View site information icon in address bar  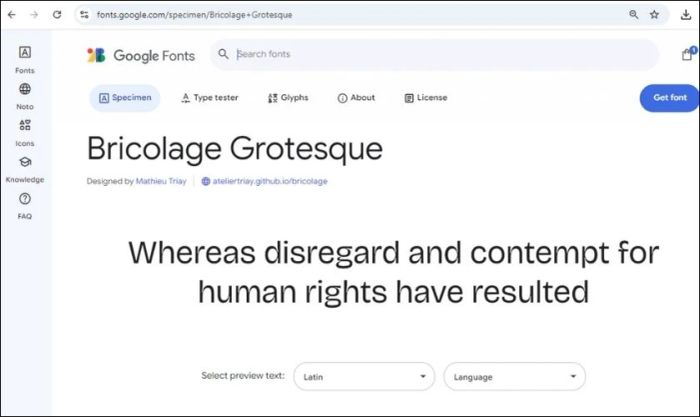84,15
